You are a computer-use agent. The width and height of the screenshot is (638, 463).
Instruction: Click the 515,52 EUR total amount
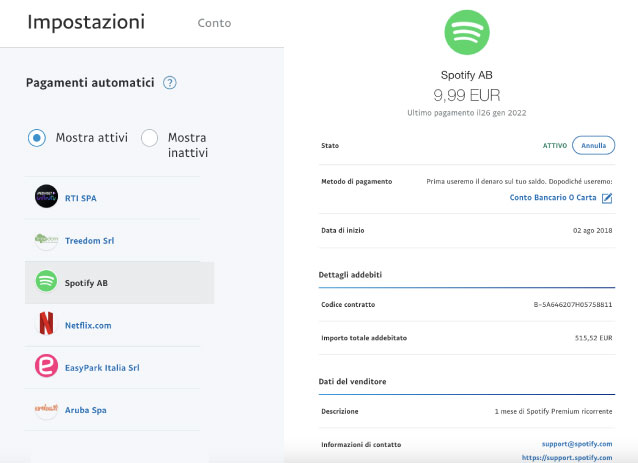593,338
